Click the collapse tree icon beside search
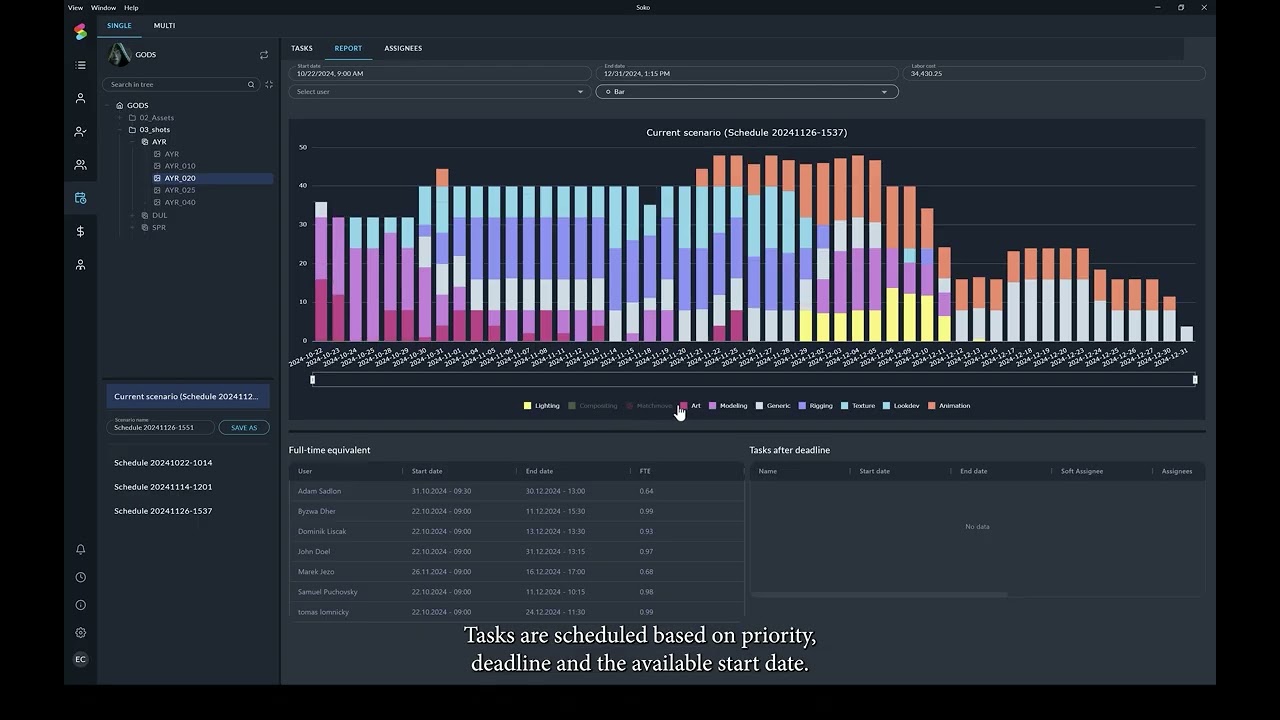This screenshot has height=720, width=1280. [268, 84]
